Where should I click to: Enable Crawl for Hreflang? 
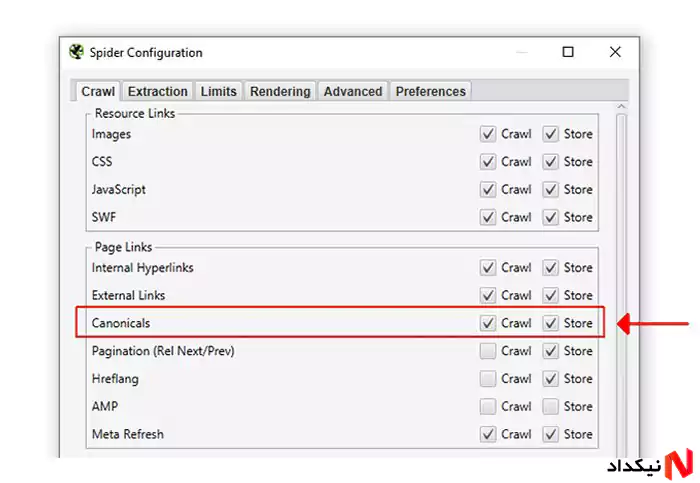488,379
